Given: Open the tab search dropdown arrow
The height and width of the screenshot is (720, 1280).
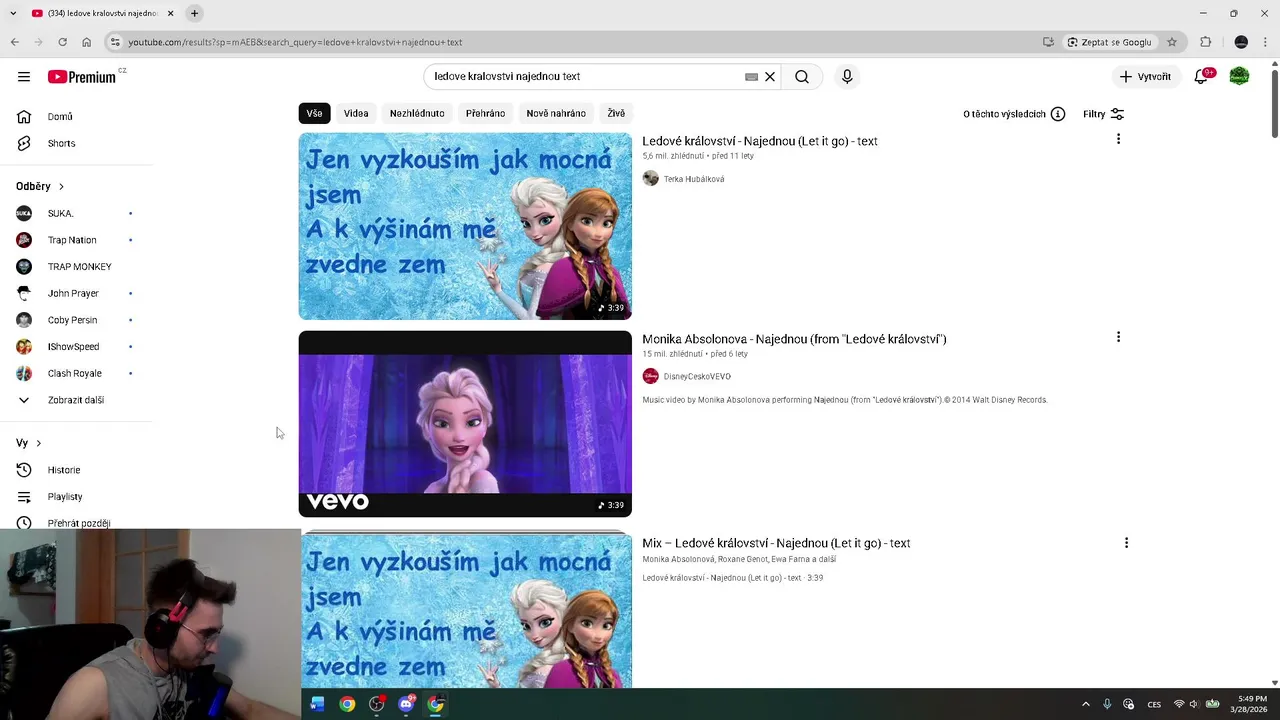Looking at the screenshot, I should 13,13.
